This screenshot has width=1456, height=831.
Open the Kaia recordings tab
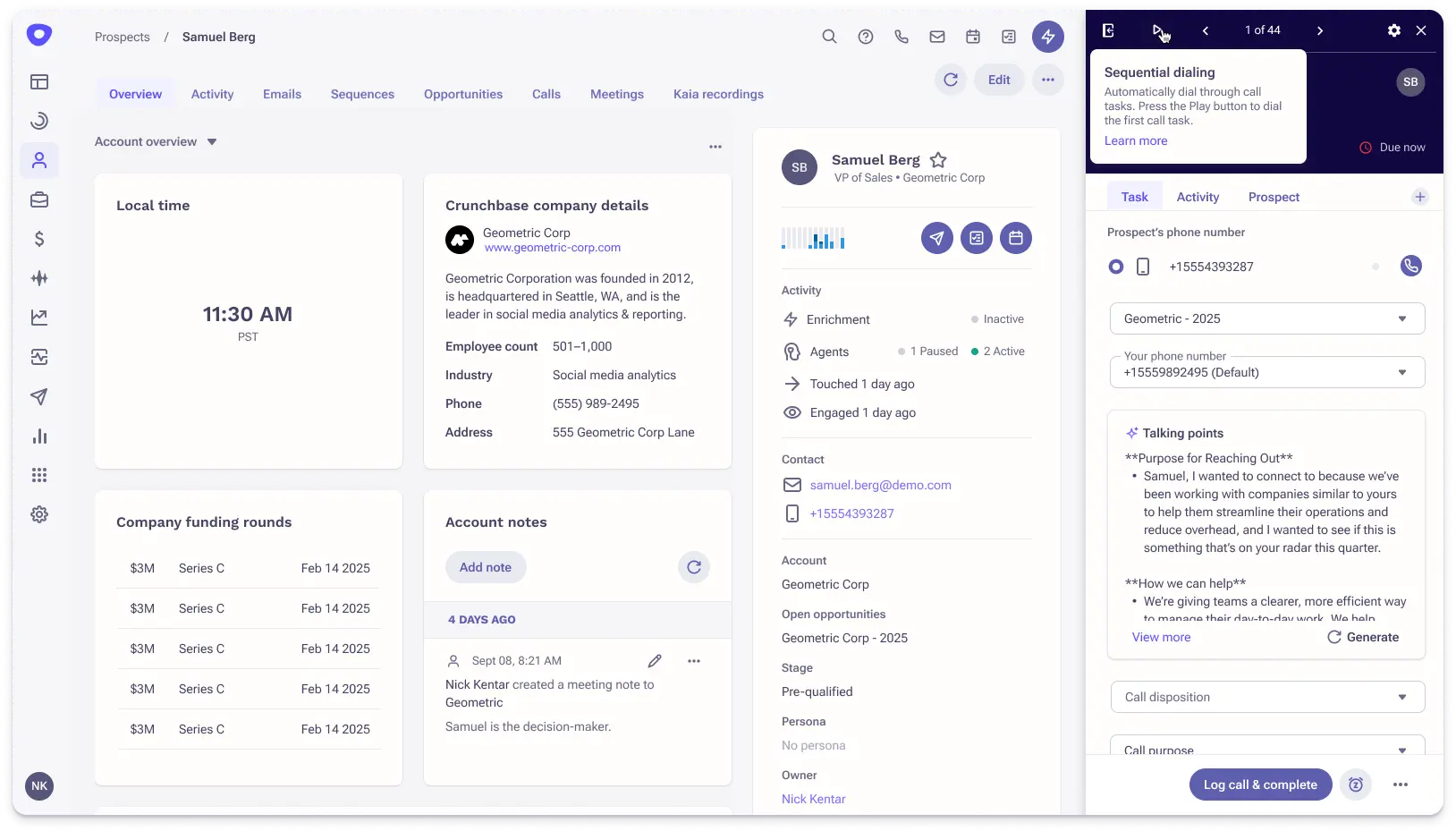pos(719,94)
